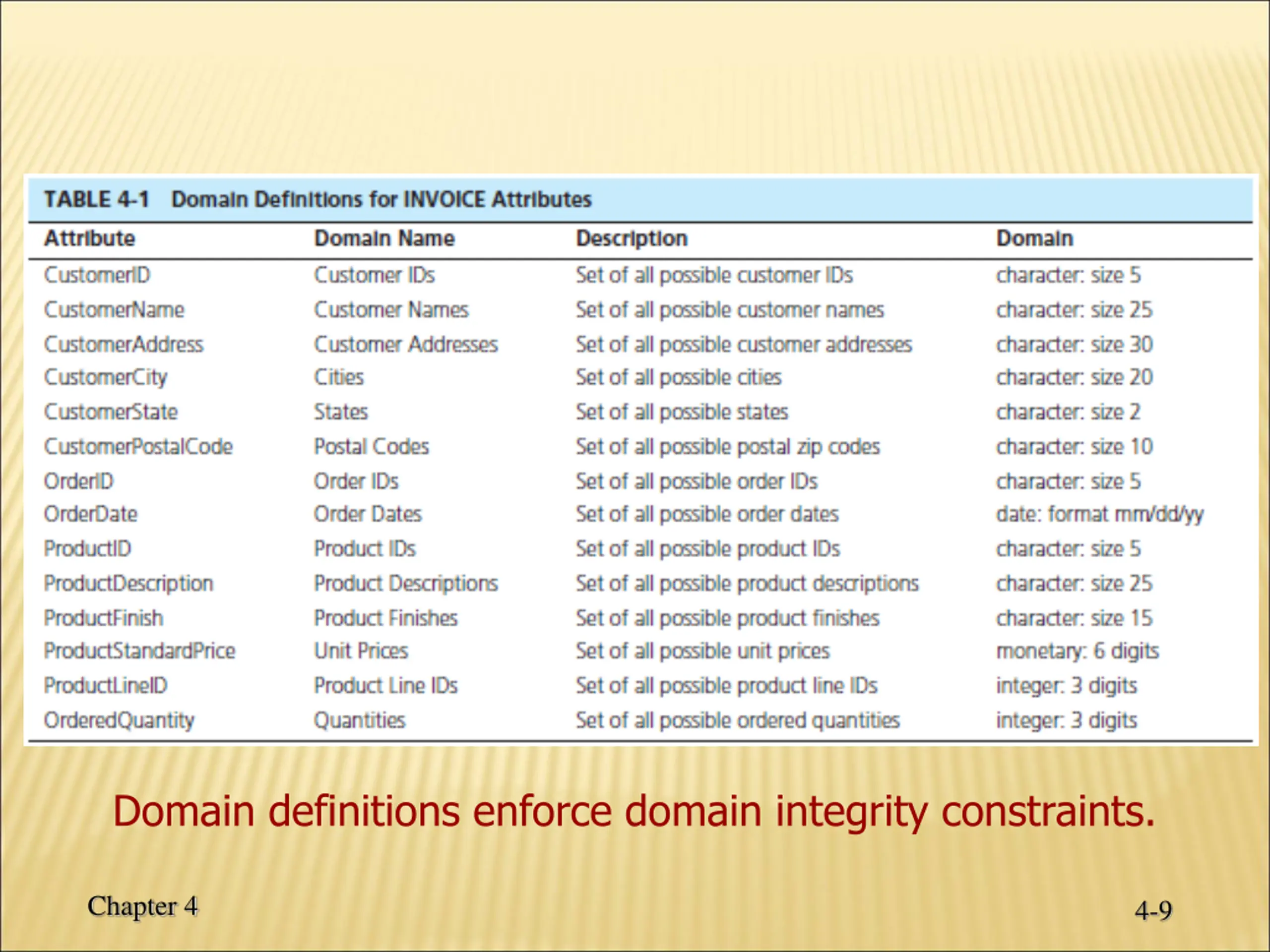
Task: Click the 'monetary: 6 digits' domain cell
Action: point(1077,651)
